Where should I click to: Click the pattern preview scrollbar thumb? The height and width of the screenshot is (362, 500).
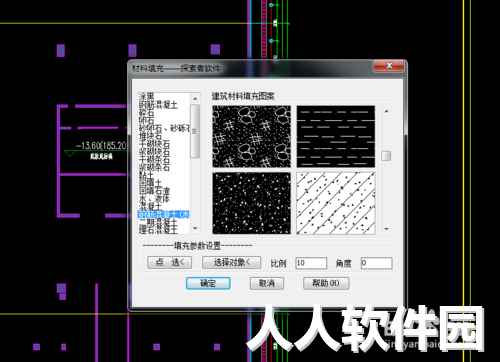pyautogui.click(x=386, y=156)
